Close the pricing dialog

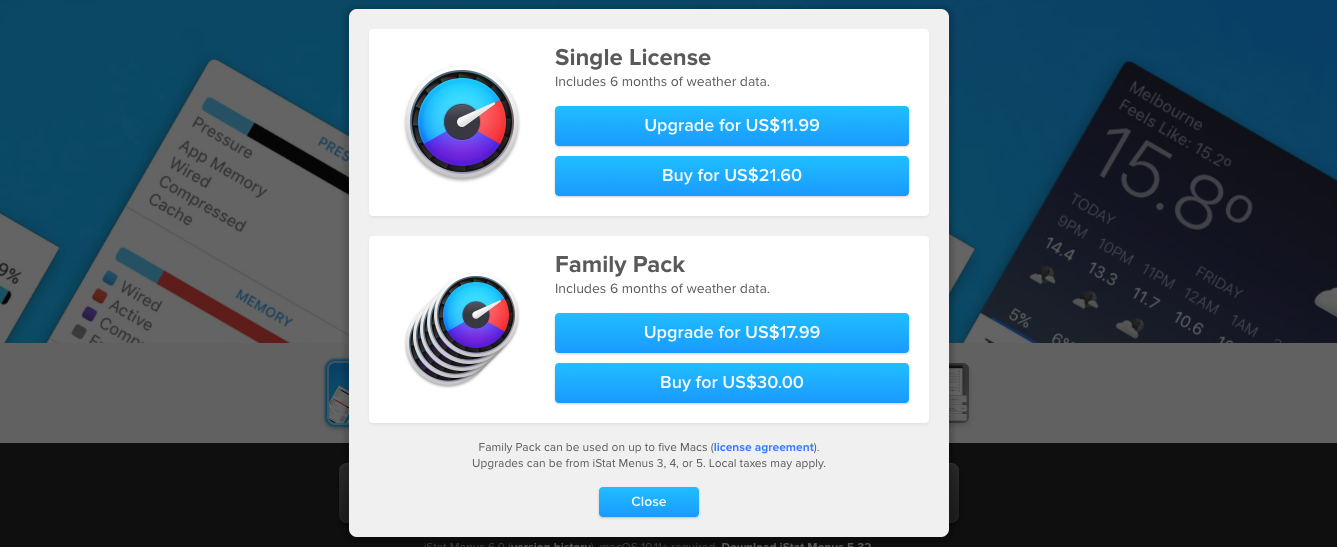coord(649,502)
